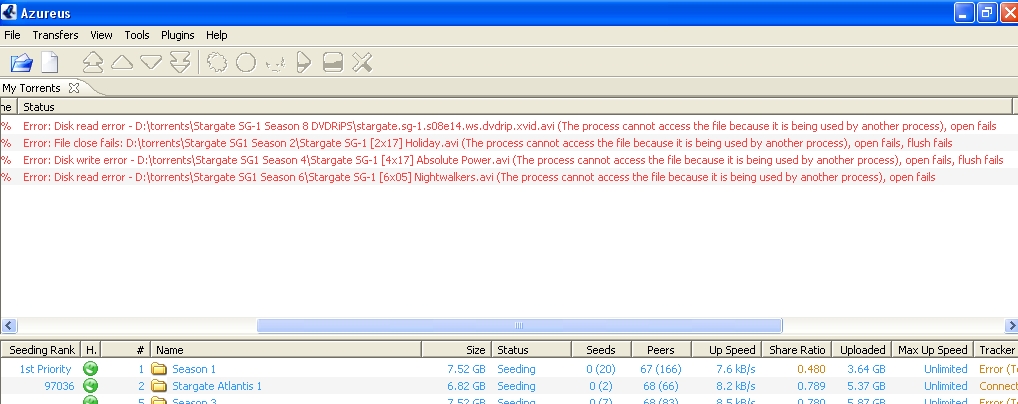Select the Holiday.avi File close fails row

click(x=509, y=143)
